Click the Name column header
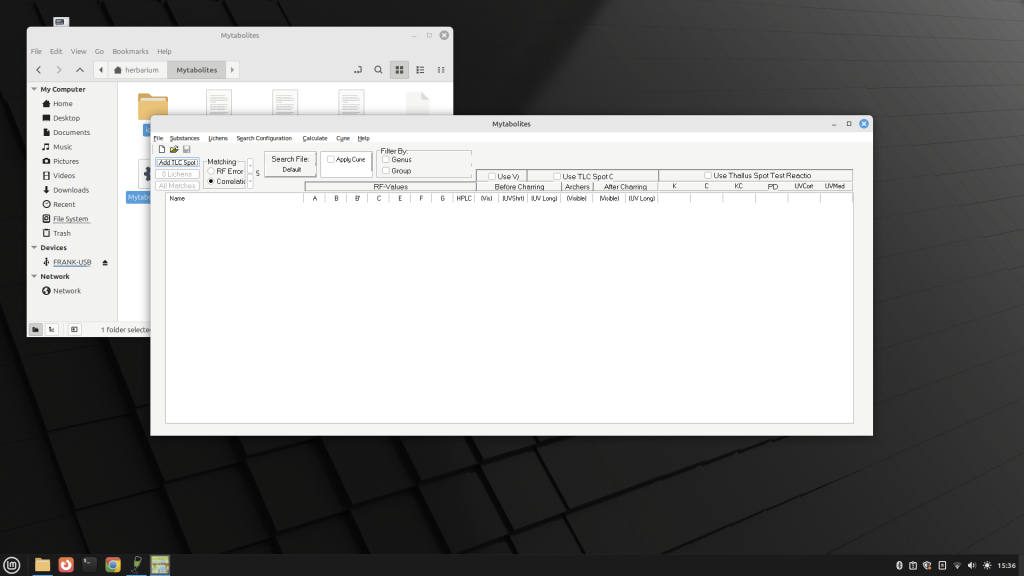The height and width of the screenshot is (576, 1024). coord(178,198)
